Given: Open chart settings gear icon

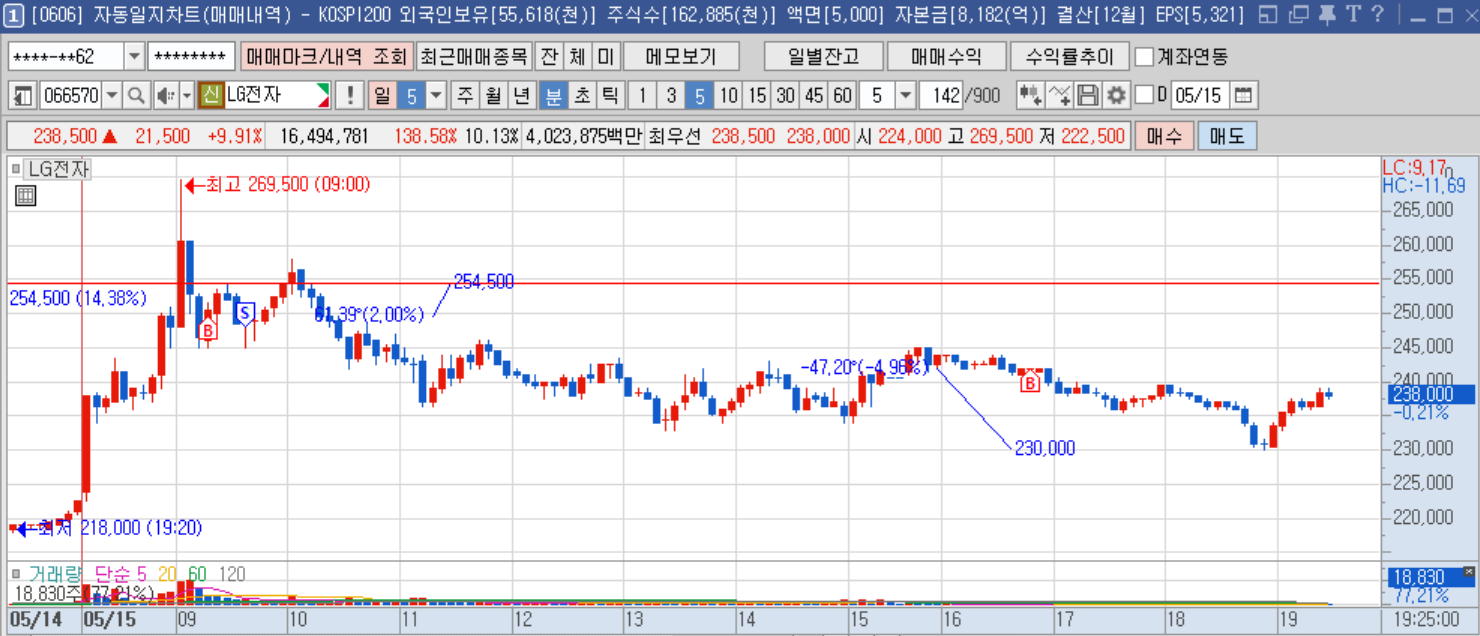Looking at the screenshot, I should click(x=1116, y=96).
